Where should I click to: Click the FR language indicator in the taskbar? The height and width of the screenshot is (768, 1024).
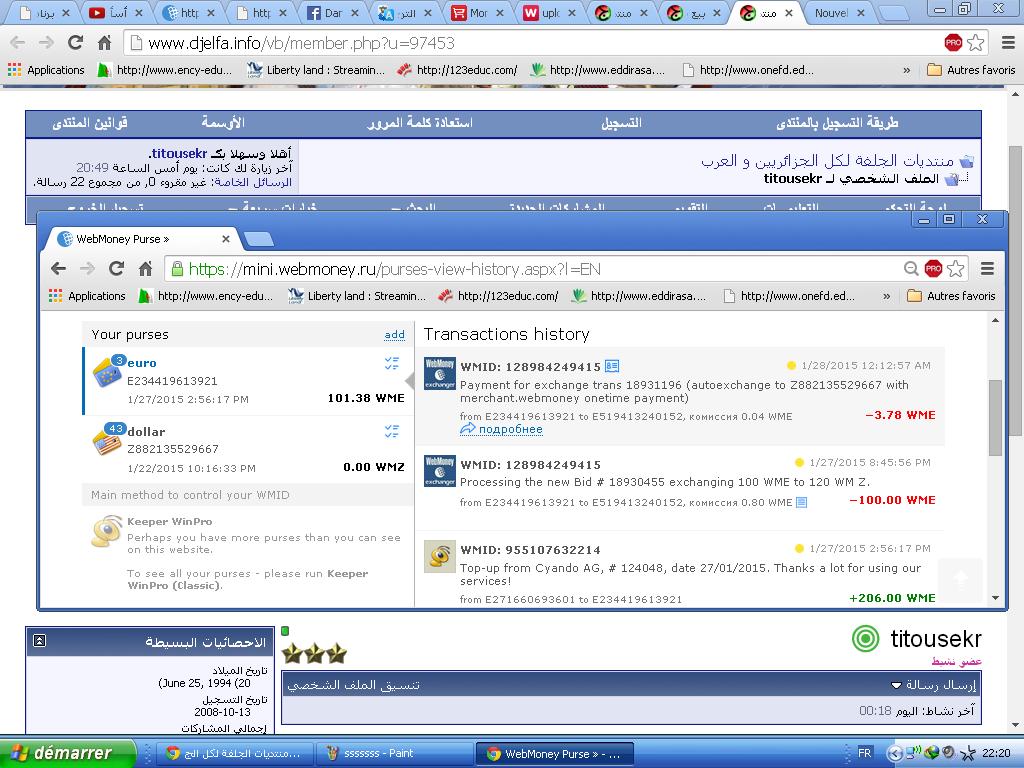[x=864, y=753]
